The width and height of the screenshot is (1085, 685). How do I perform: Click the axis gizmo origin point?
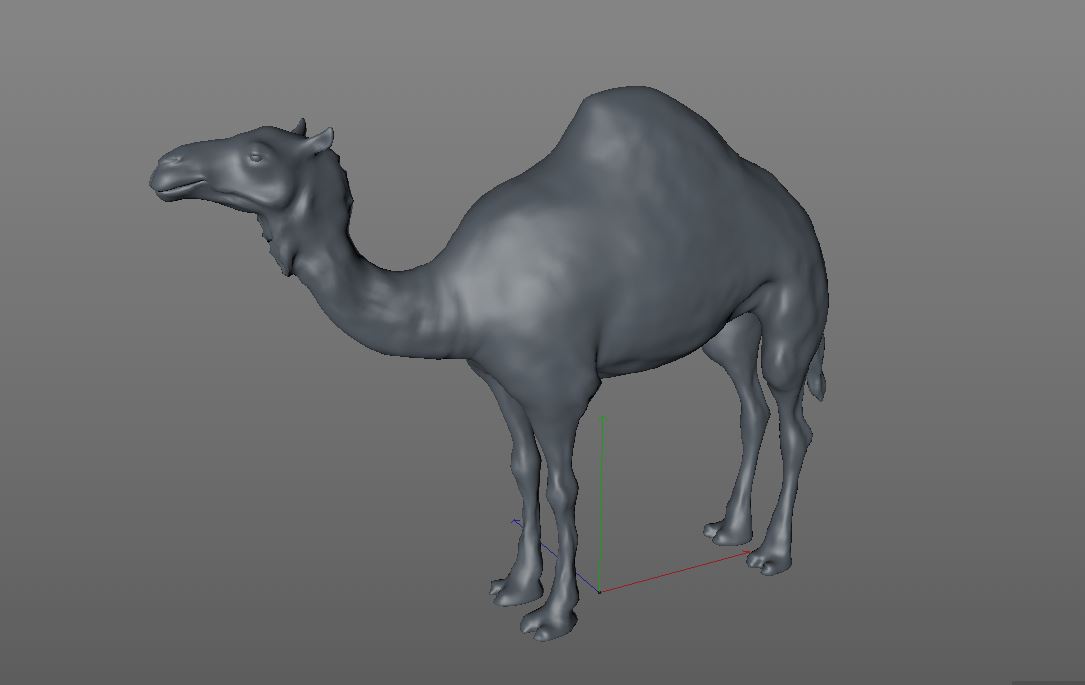click(599, 592)
